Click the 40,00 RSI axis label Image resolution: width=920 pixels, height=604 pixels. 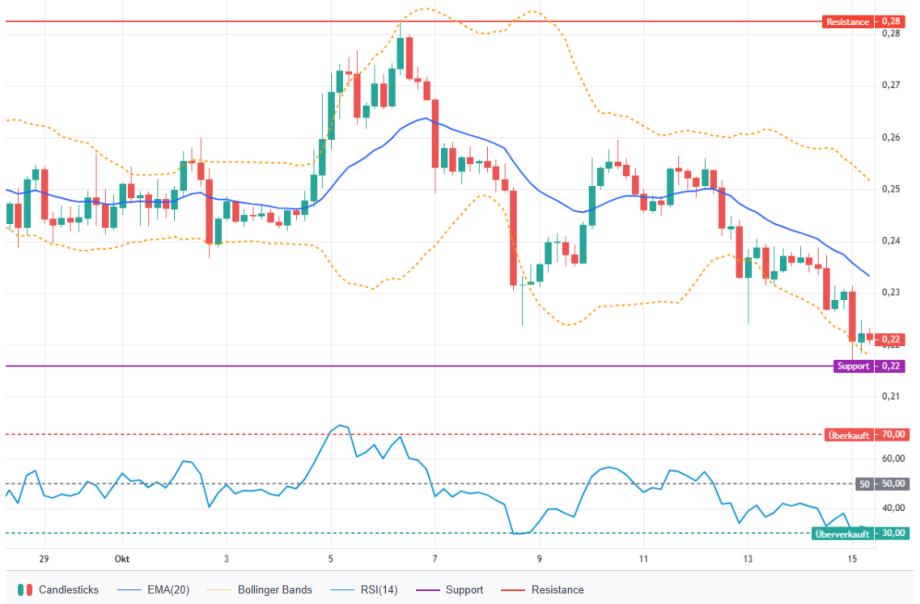point(893,508)
